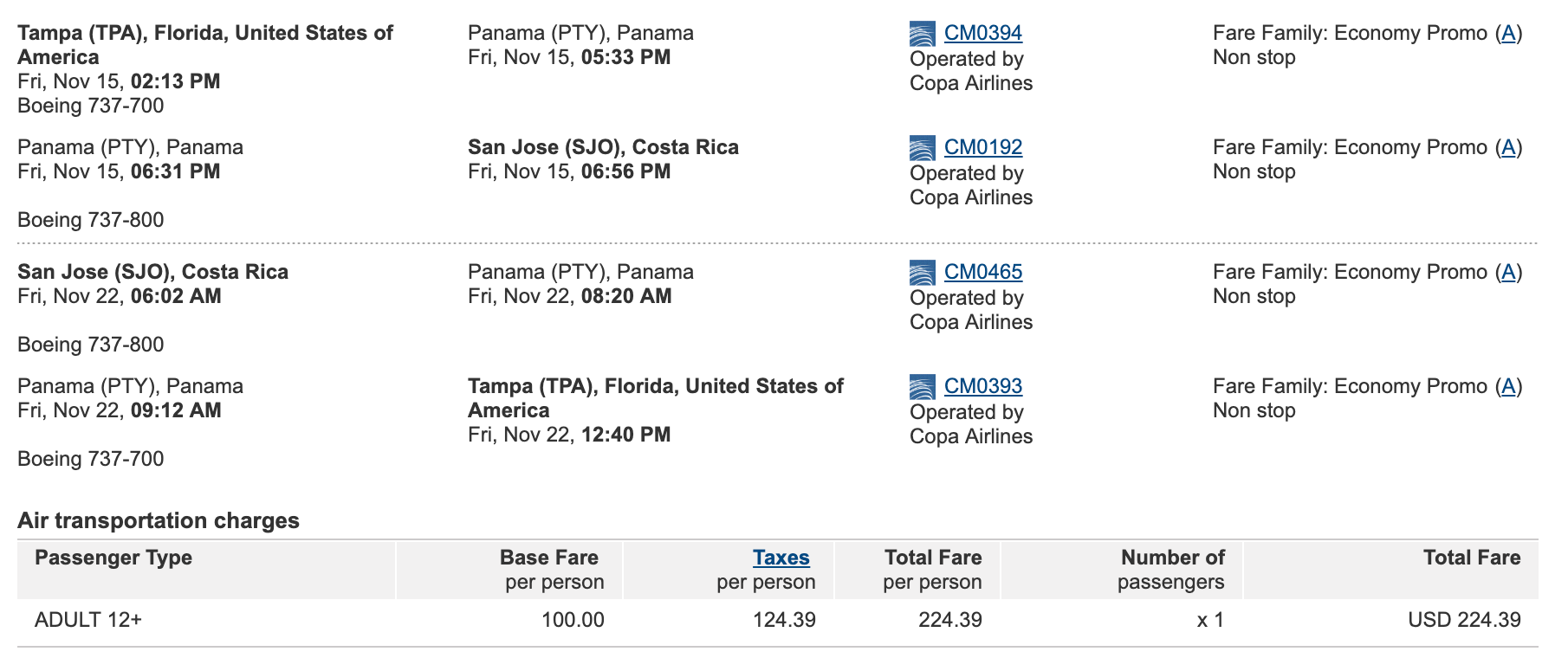The image size is (1568, 658).
Task: Click fare class A link for the CM0393 flight
Action: click(x=1508, y=386)
